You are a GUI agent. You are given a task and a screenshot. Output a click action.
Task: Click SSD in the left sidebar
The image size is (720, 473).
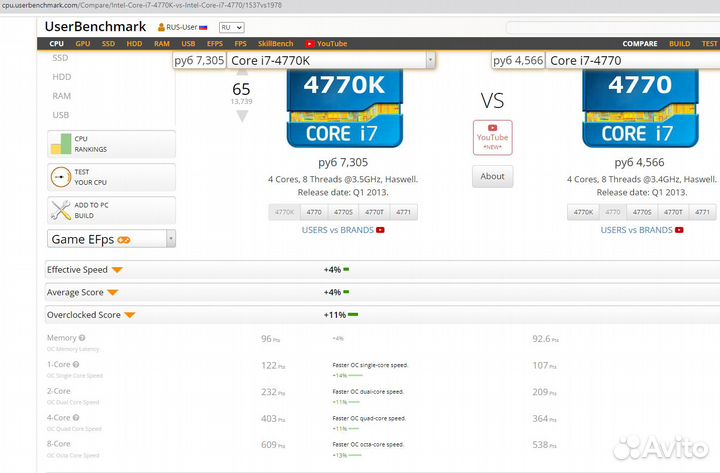60,58
